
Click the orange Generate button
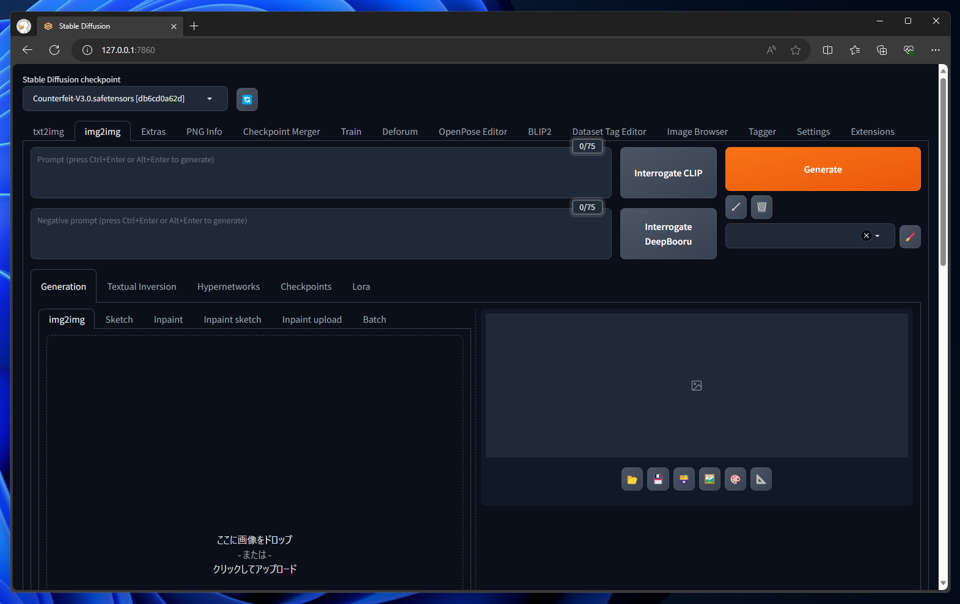pos(823,169)
